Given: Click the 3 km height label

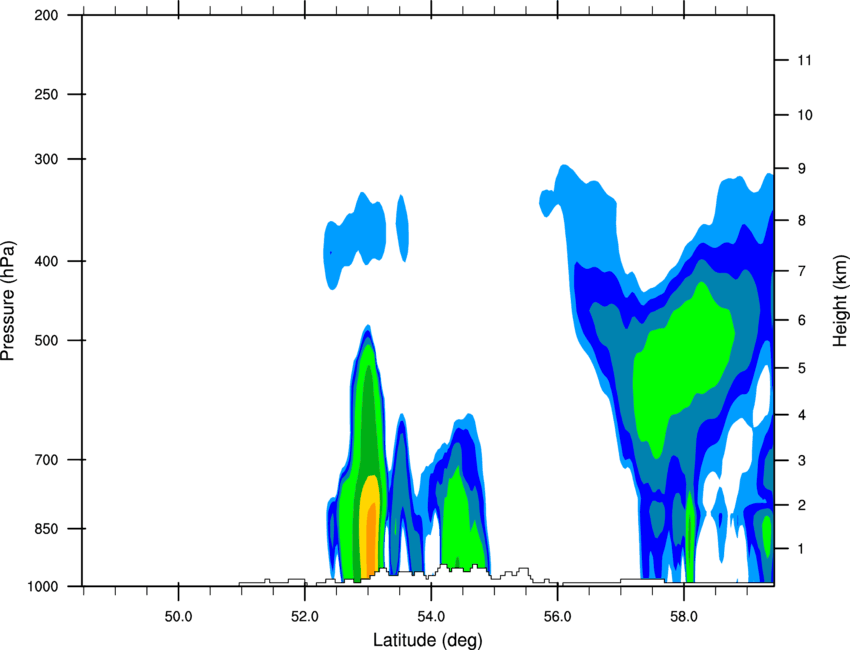Looking at the screenshot, I should 802,460.
